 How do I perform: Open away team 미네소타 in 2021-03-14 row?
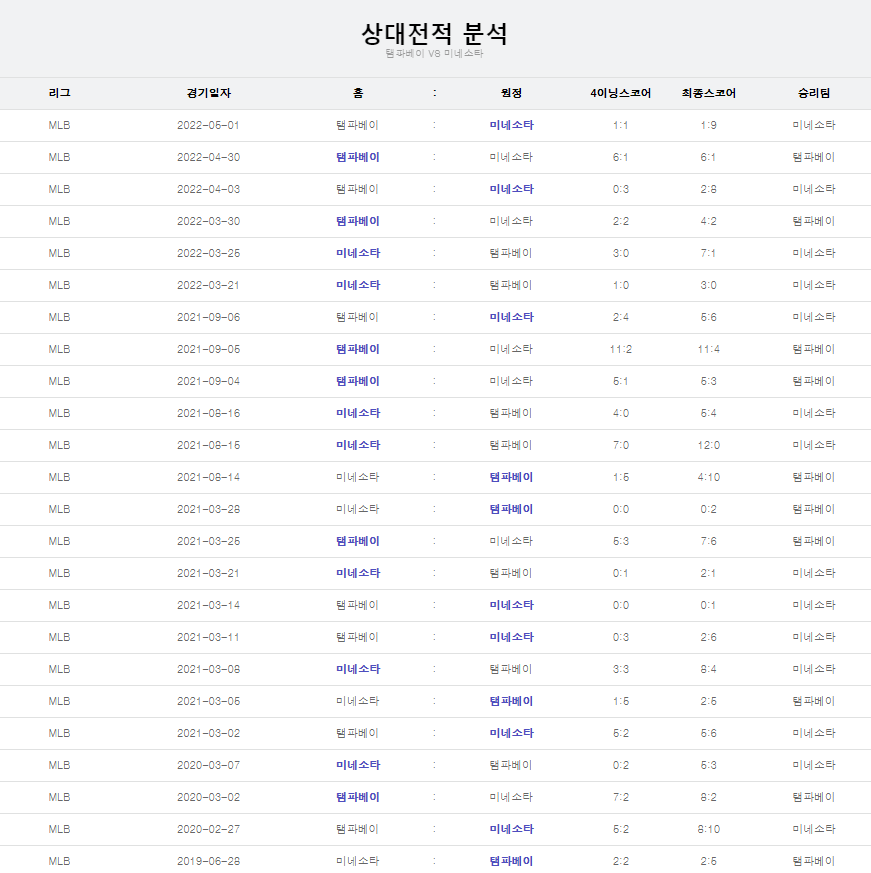(x=511, y=606)
